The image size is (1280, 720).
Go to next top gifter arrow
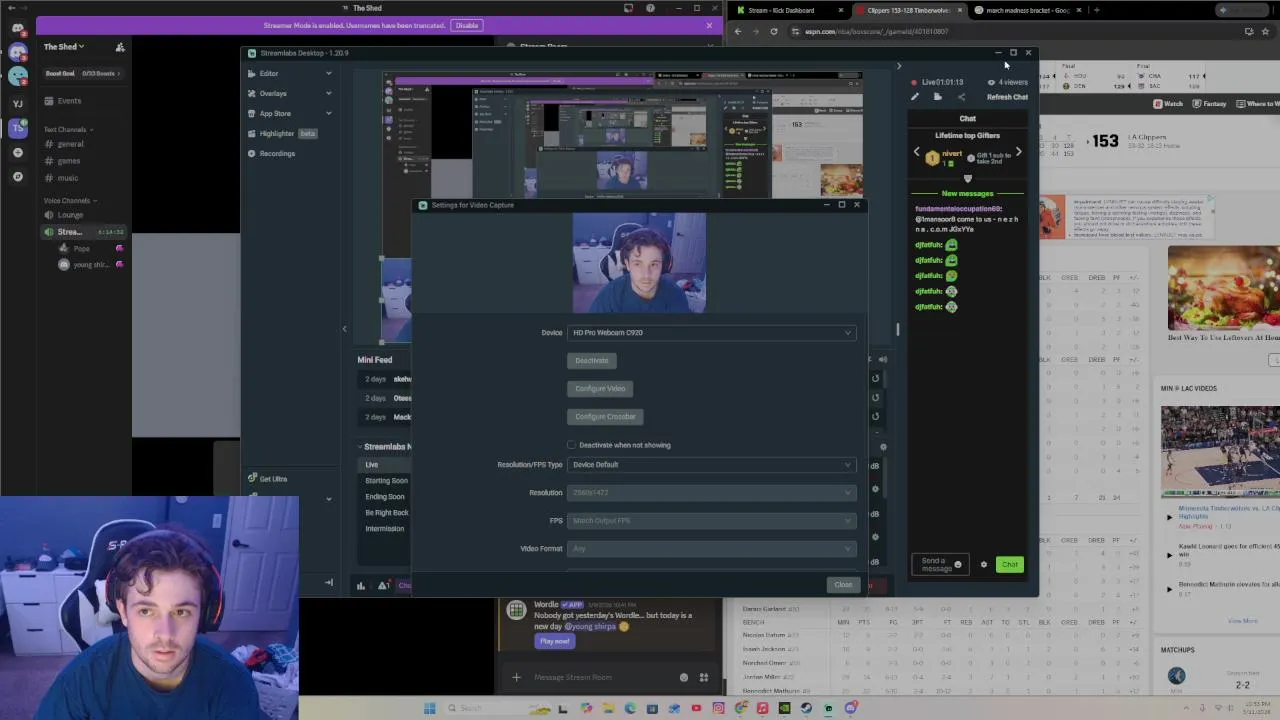tap(1018, 152)
